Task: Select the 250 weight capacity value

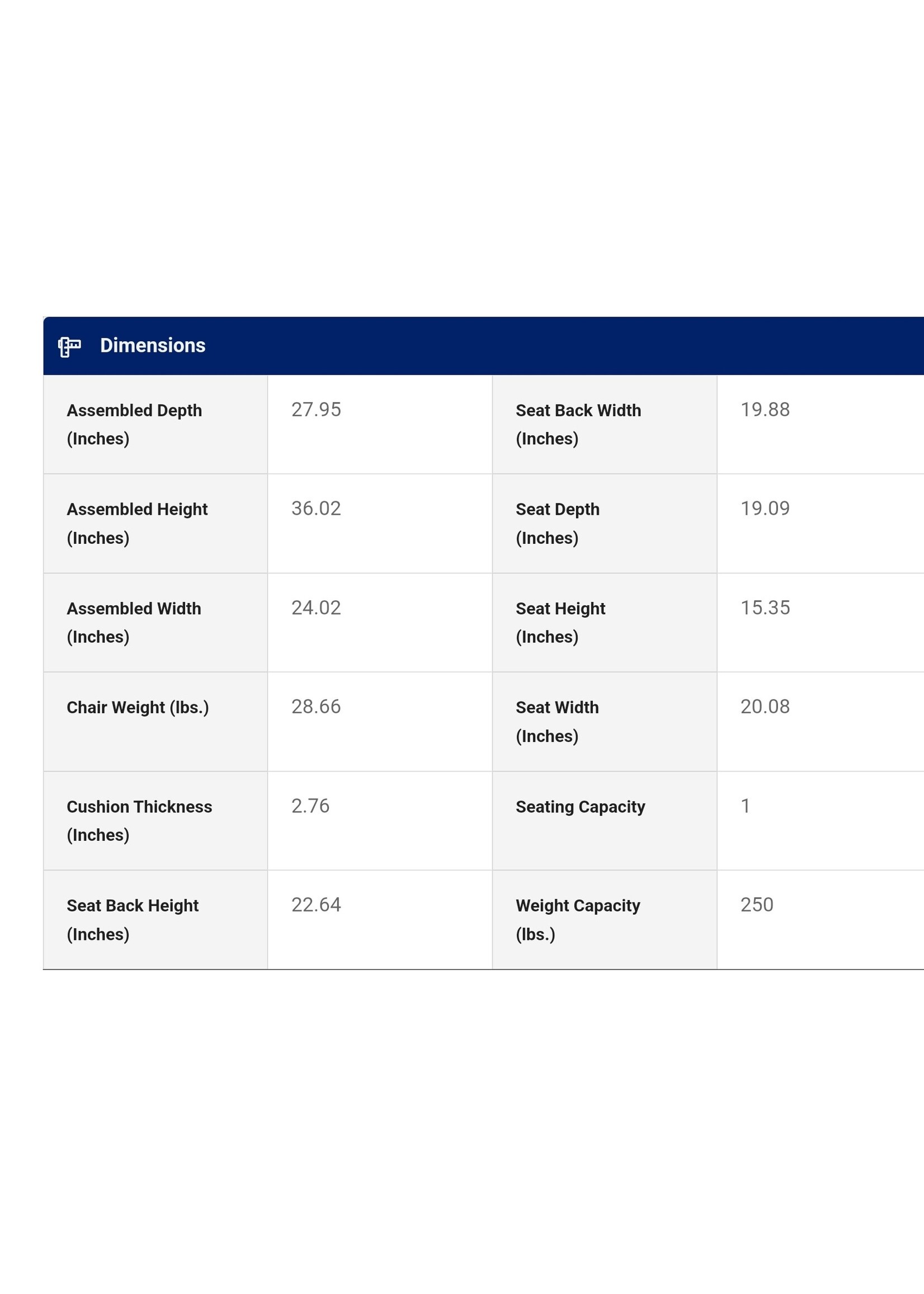Action: [x=757, y=905]
